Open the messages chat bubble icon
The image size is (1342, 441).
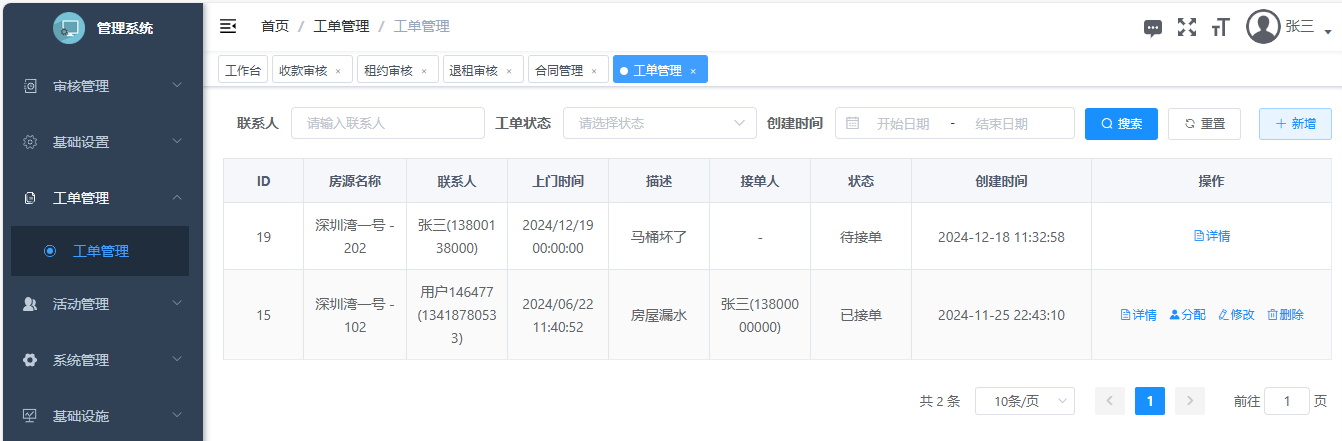pyautogui.click(x=1153, y=28)
